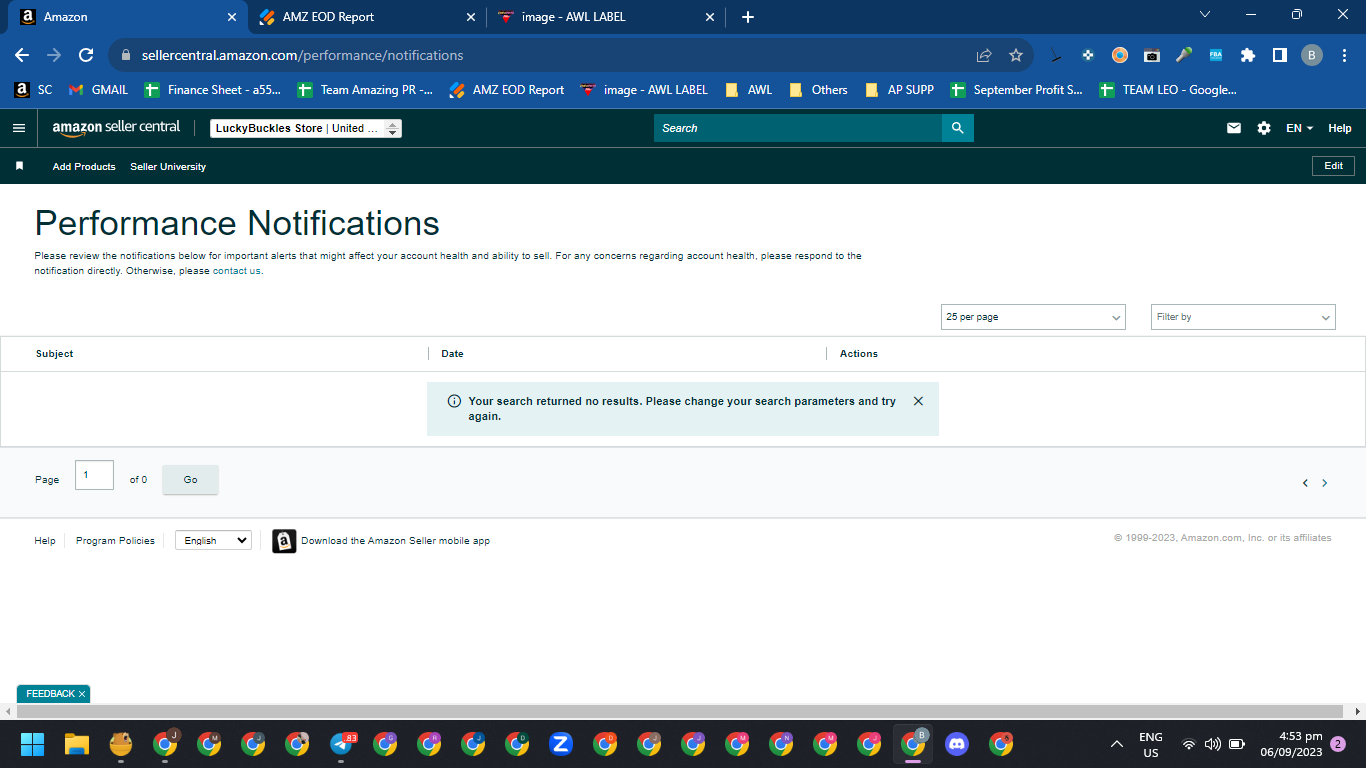Click the bookmark flag icon
Viewport: 1366px width, 768px height.
tap(19, 166)
